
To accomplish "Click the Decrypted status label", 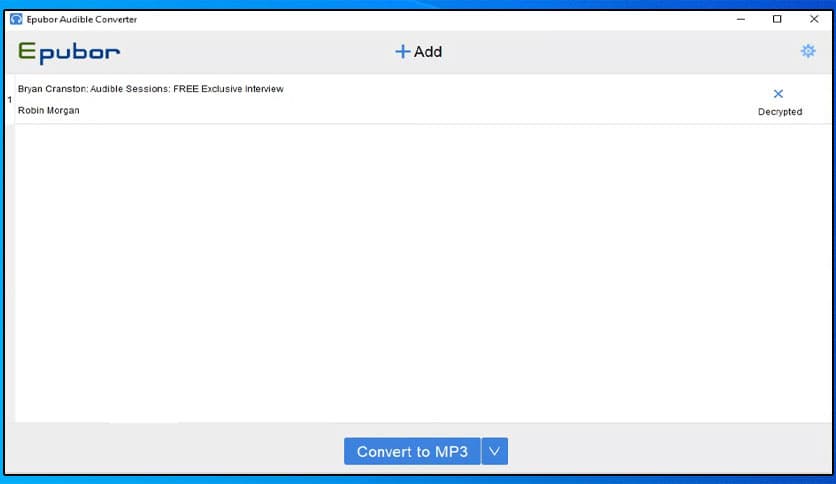I will pyautogui.click(x=780, y=112).
